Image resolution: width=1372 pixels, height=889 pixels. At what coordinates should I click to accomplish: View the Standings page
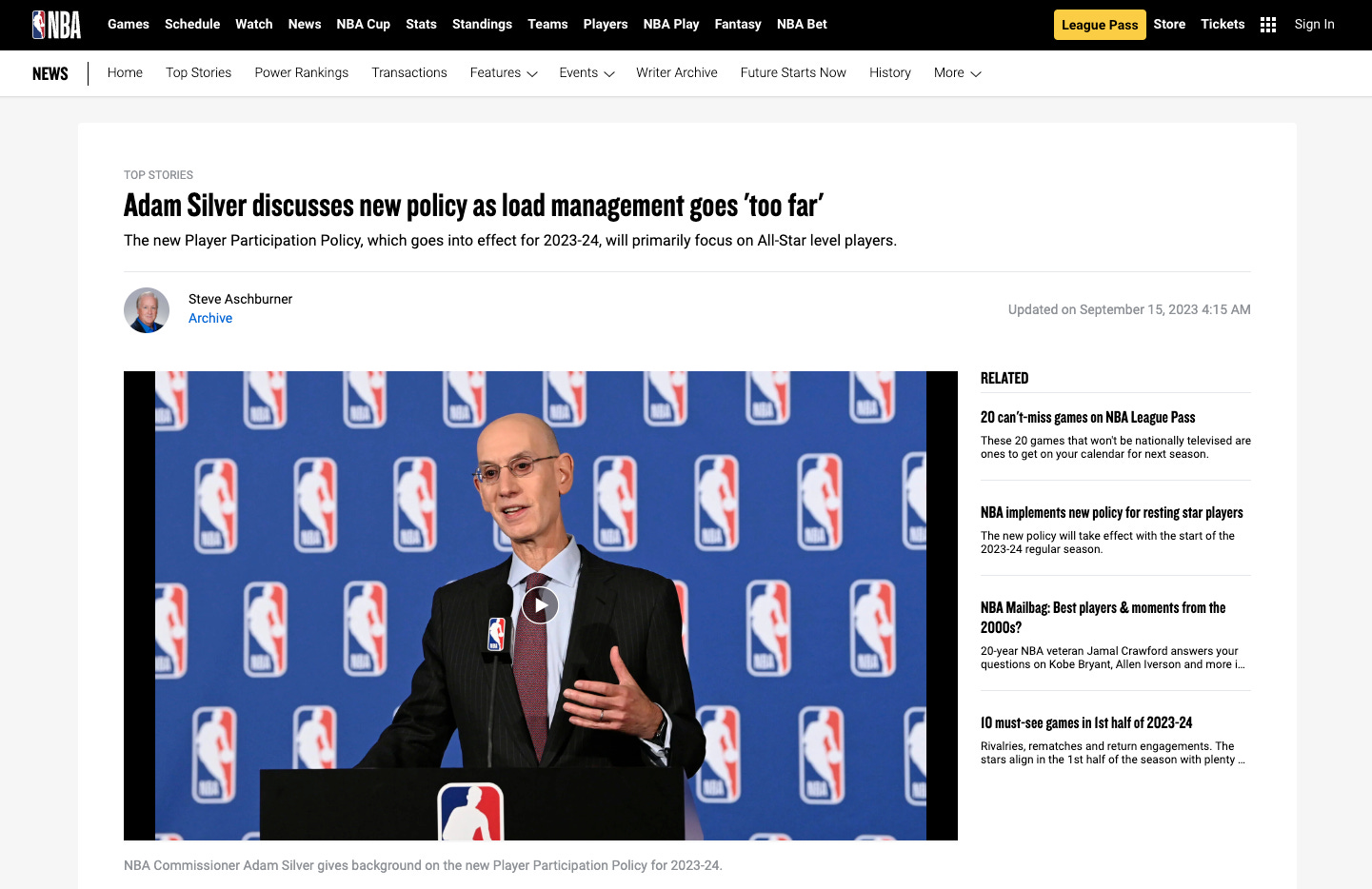(482, 25)
